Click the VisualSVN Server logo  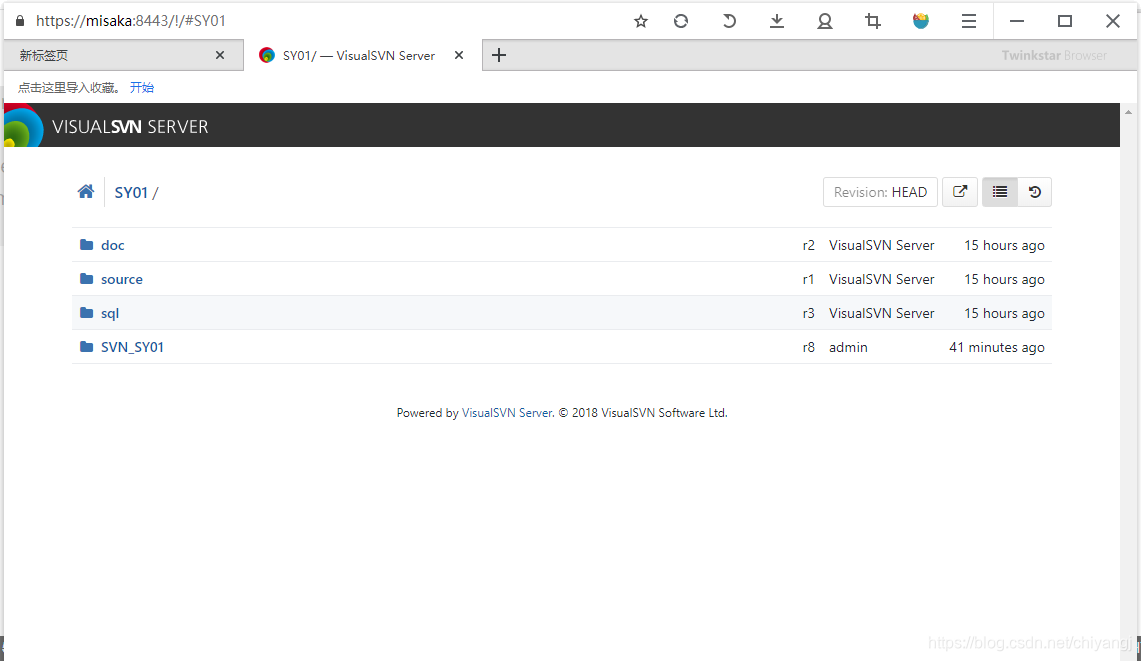click(x=23, y=126)
